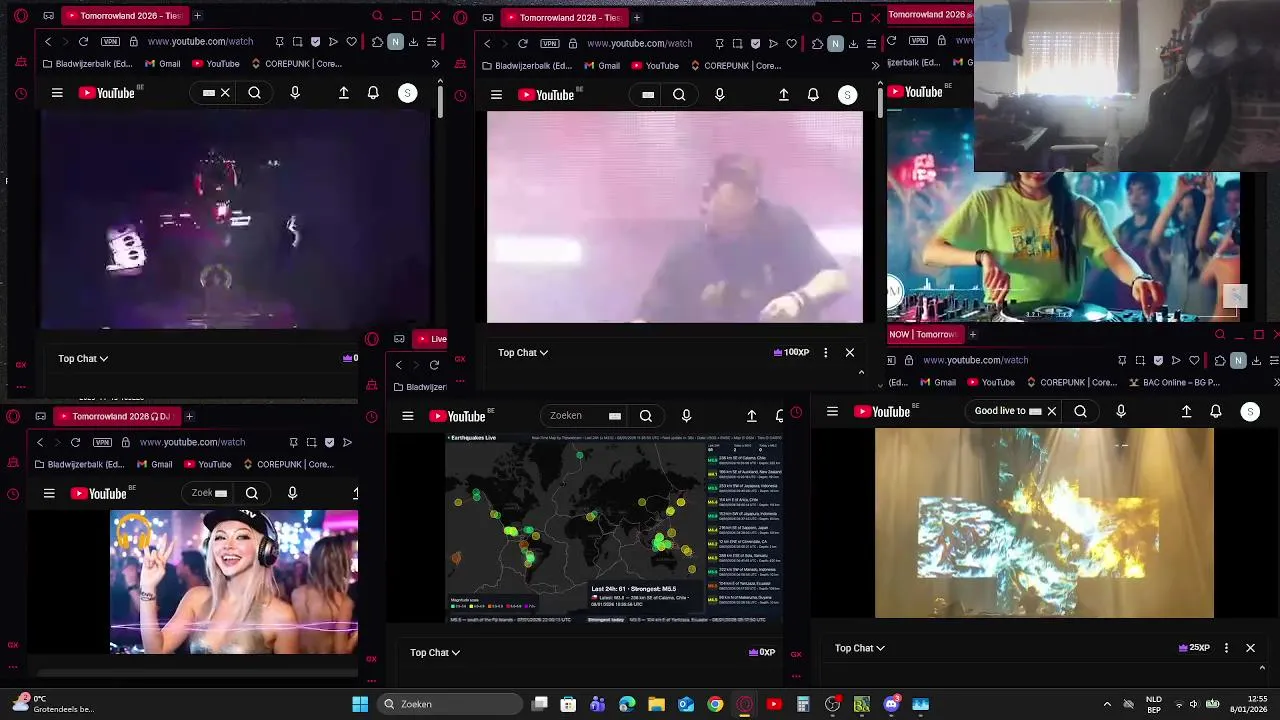1280x720 pixels.
Task: Select Tomorrowland 2026 DJ tab in bottom-left window
Action: [116, 416]
